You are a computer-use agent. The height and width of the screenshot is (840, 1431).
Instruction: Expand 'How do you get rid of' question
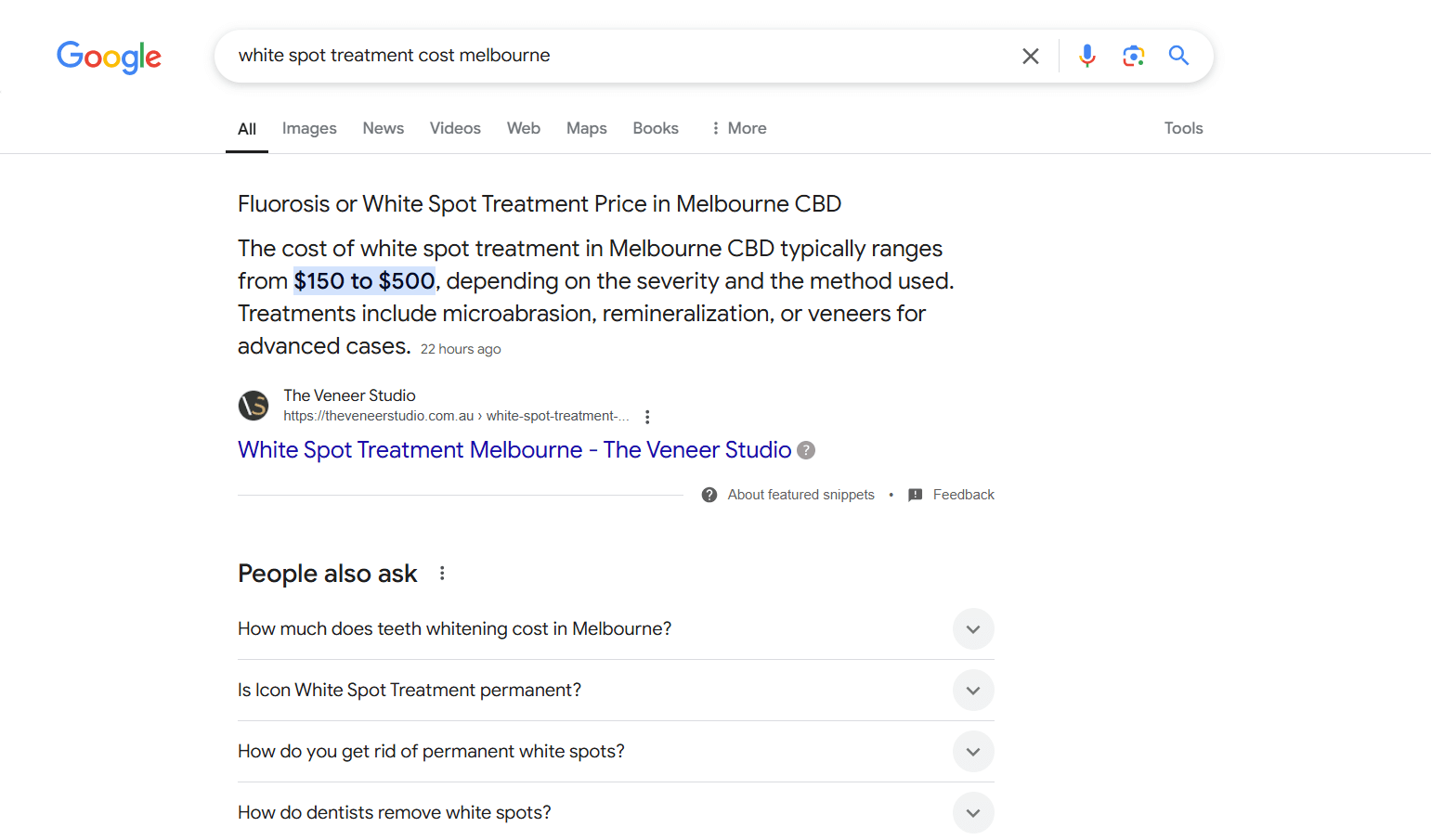point(972,752)
